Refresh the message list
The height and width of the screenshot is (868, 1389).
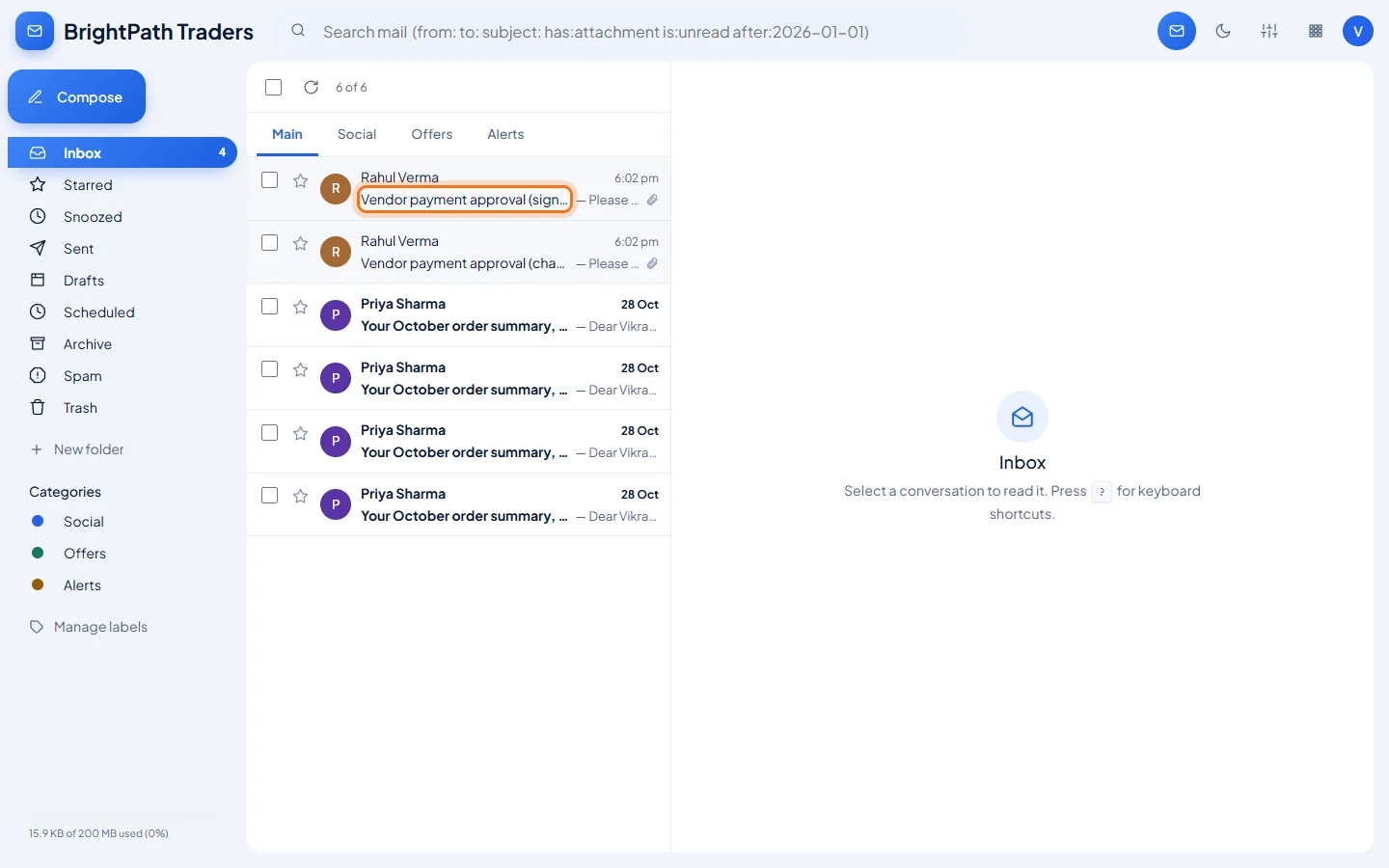click(x=311, y=87)
